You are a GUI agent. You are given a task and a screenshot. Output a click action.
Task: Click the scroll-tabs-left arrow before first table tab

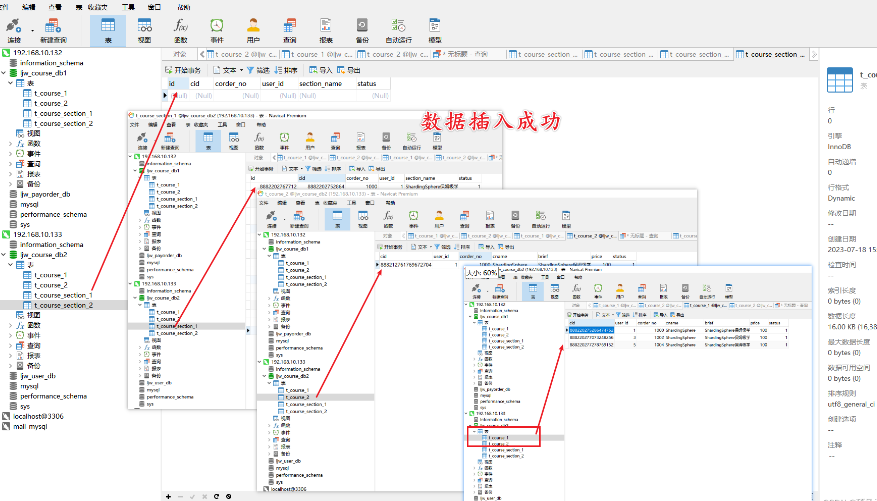[202, 55]
